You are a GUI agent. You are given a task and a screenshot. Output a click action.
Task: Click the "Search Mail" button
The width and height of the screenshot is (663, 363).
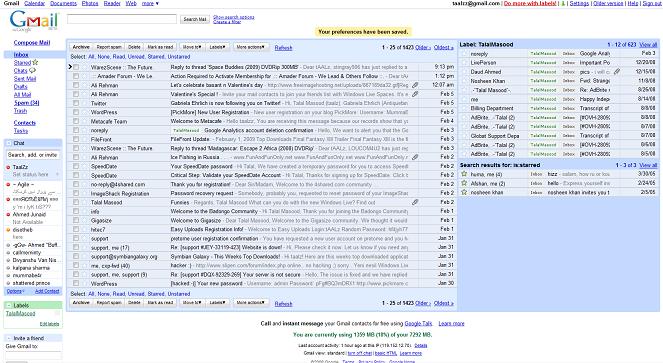pos(195,19)
